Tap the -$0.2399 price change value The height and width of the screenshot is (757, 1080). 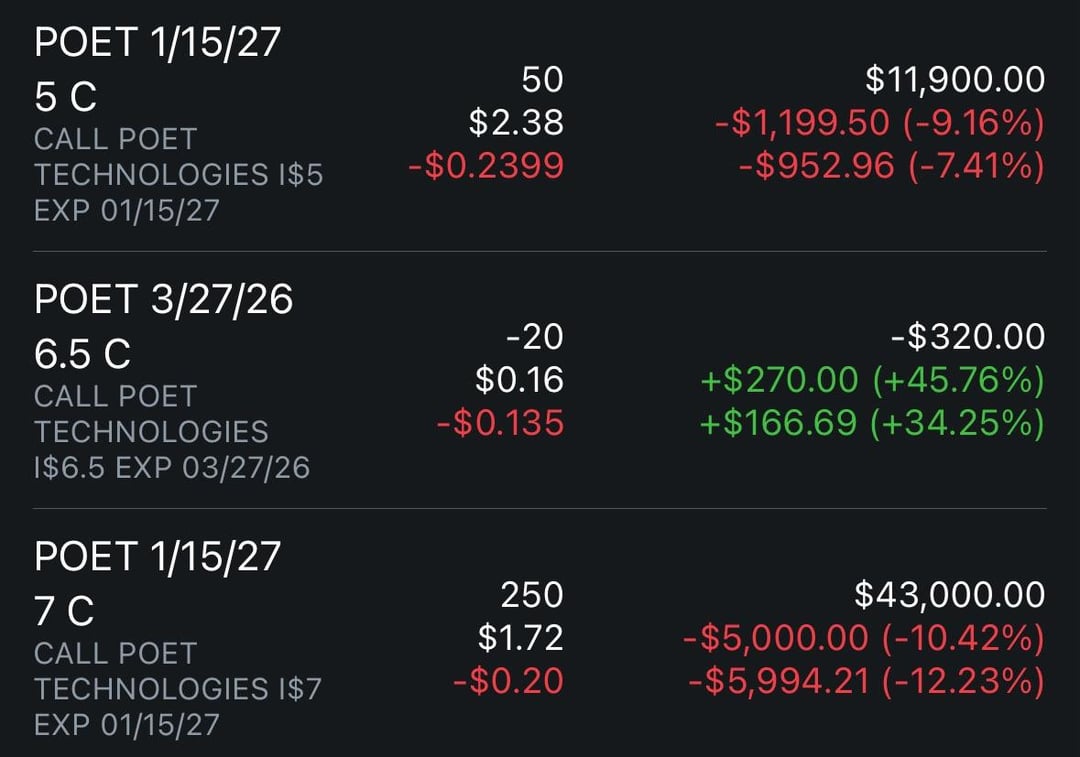point(486,166)
